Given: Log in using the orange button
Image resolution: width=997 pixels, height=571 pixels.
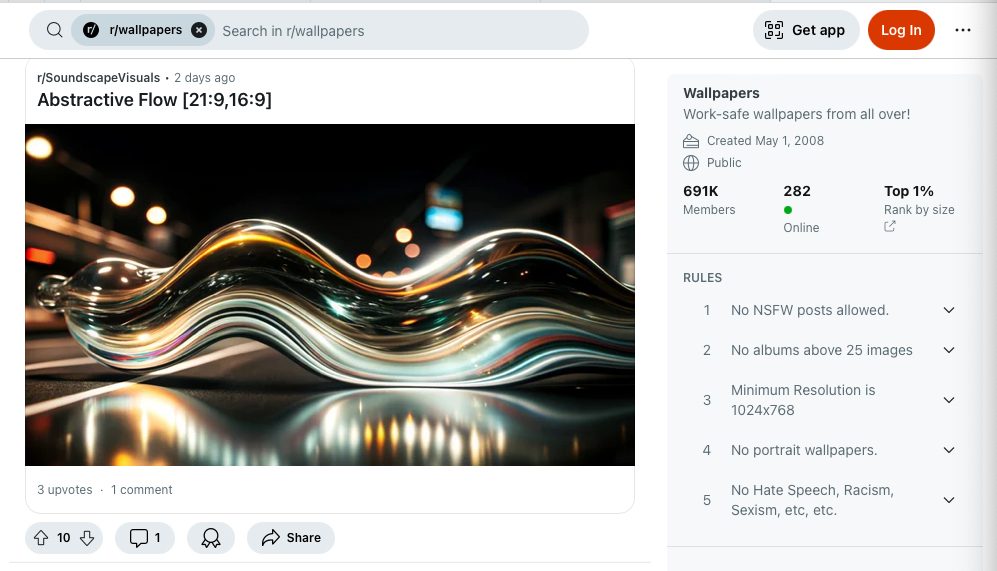Looking at the screenshot, I should (901, 30).
